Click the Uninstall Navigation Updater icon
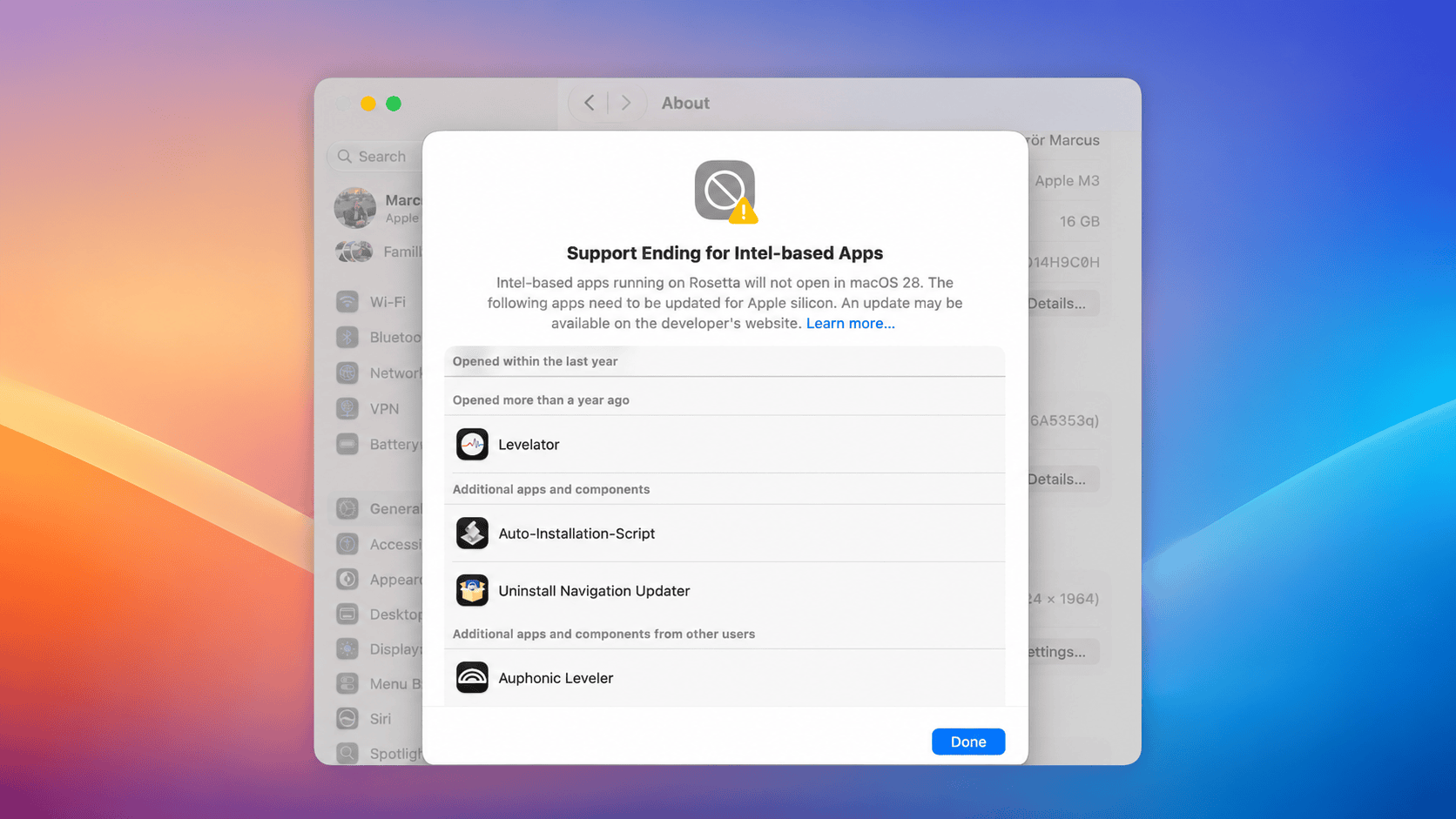Screen dimensions: 1456x819 coord(472,591)
